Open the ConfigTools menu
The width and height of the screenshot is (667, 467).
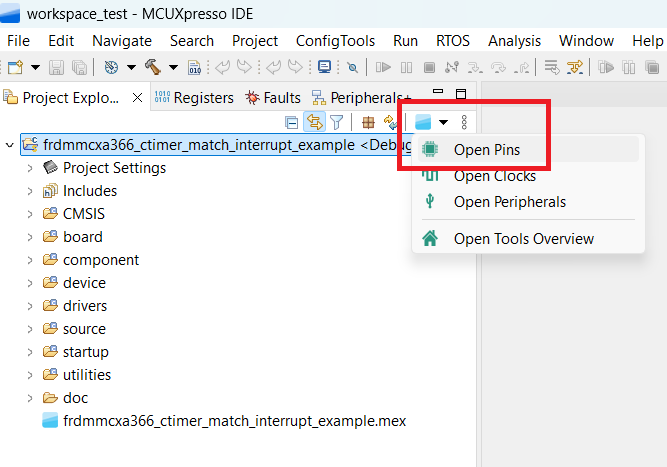click(335, 41)
